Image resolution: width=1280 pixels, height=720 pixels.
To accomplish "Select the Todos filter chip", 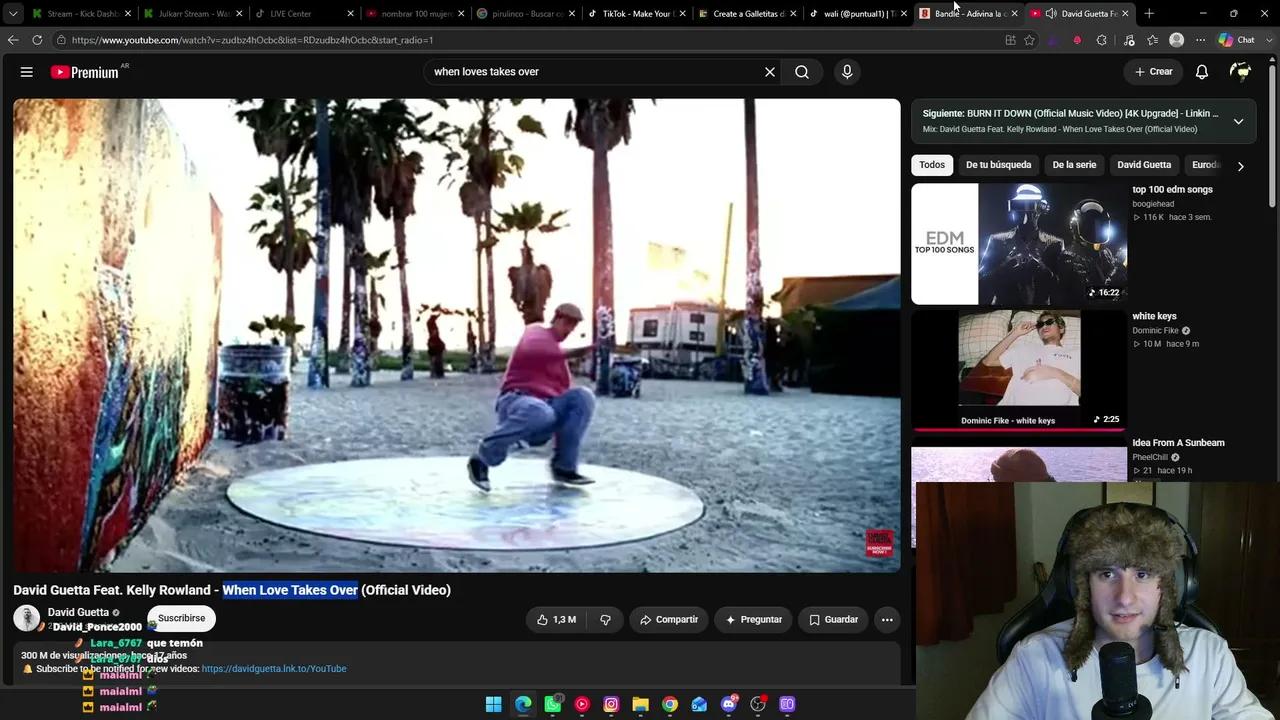I will 932,165.
